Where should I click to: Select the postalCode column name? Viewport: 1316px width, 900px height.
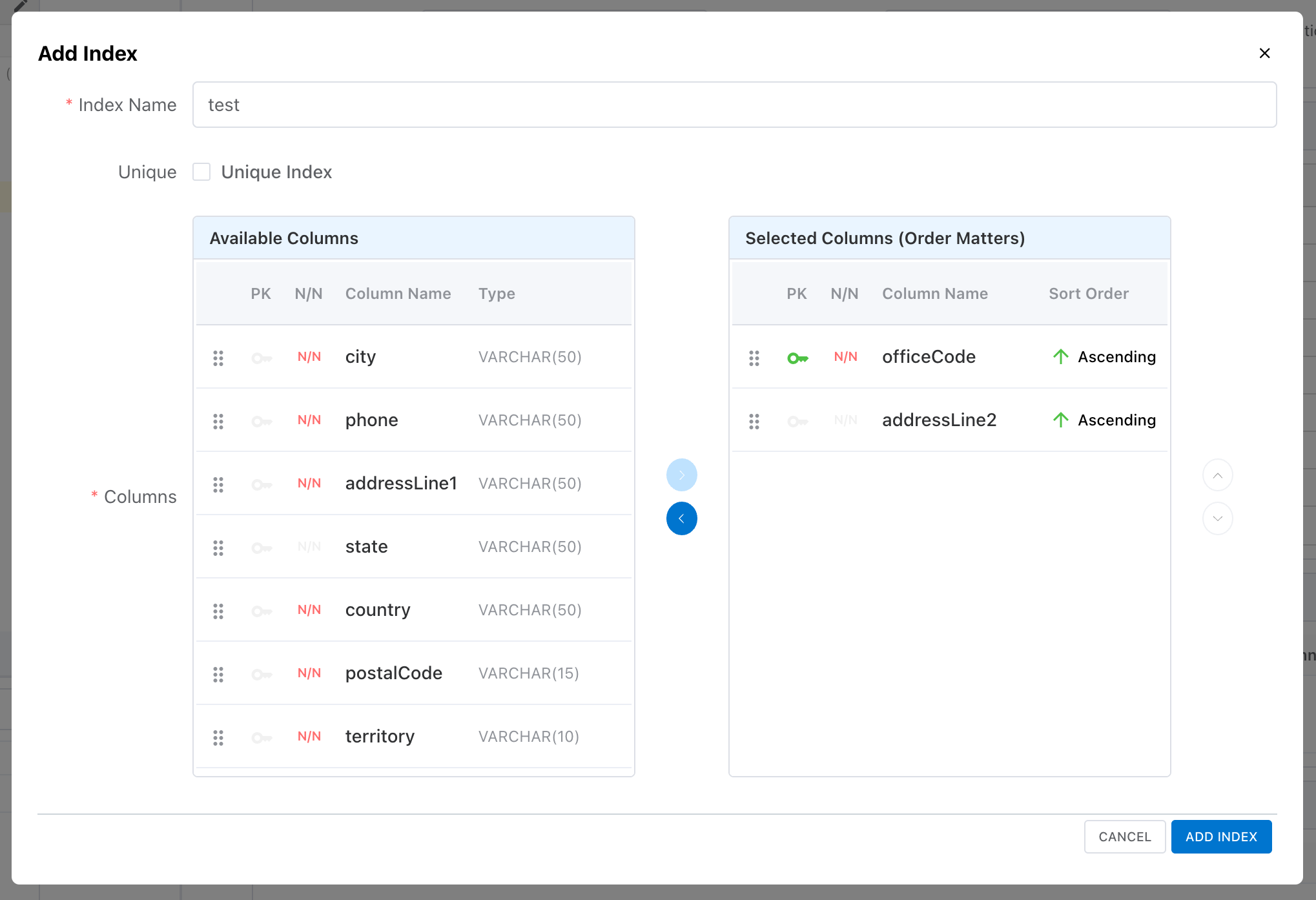point(394,673)
